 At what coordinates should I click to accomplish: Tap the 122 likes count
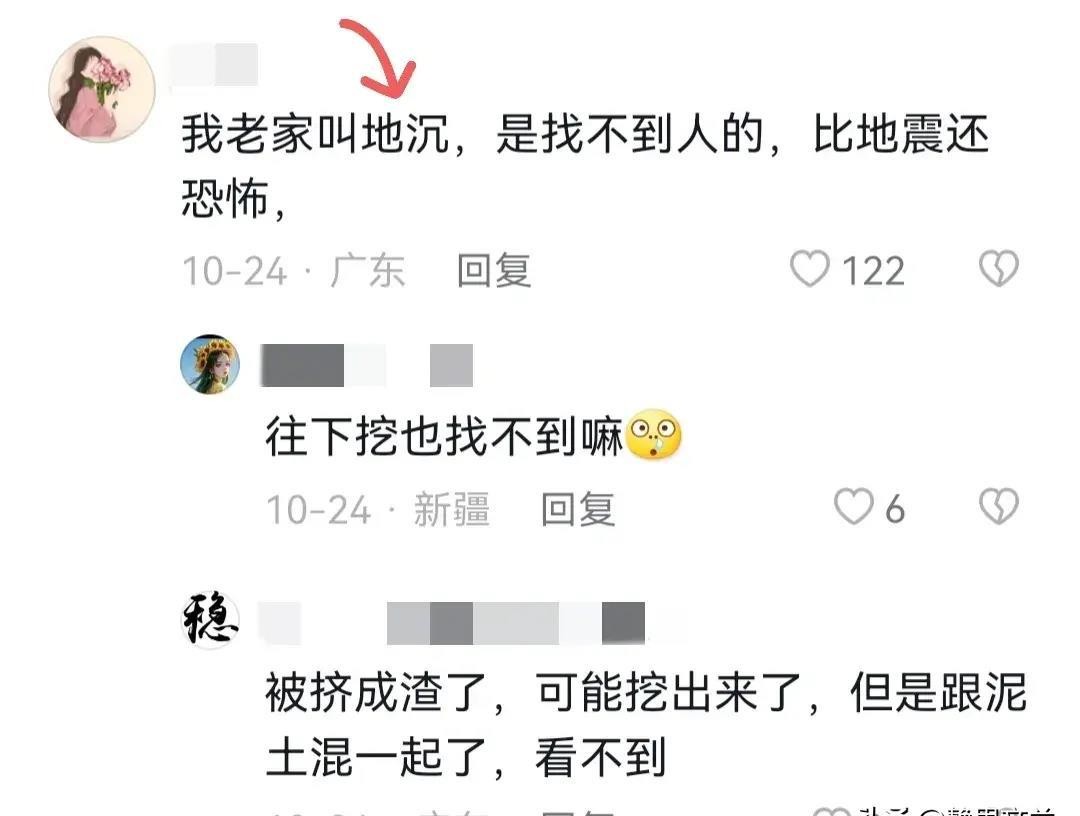click(873, 271)
